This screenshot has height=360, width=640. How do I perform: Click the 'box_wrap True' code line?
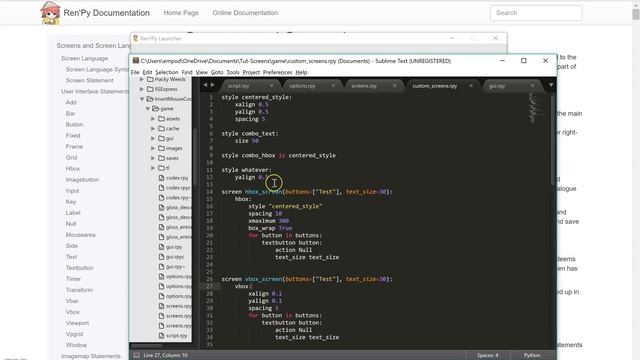coord(270,228)
